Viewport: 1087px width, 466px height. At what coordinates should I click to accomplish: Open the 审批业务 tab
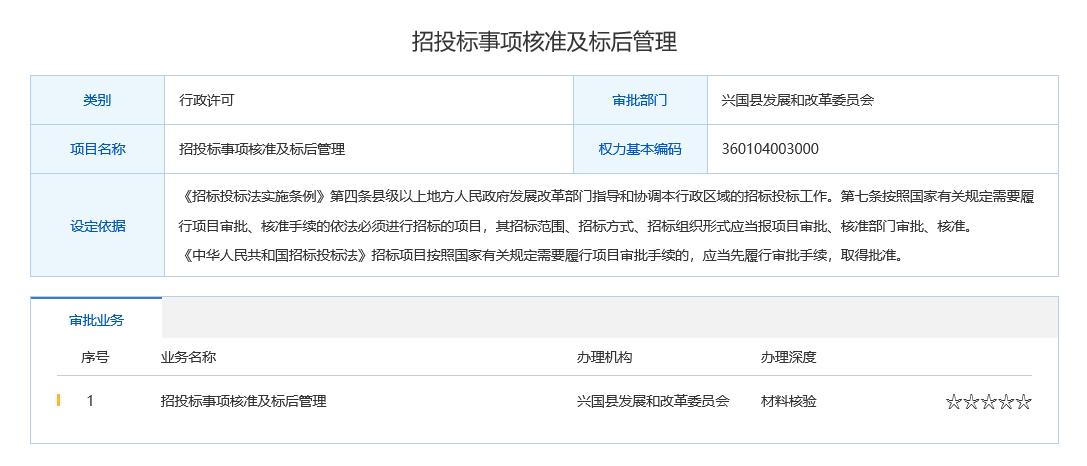coord(96,320)
